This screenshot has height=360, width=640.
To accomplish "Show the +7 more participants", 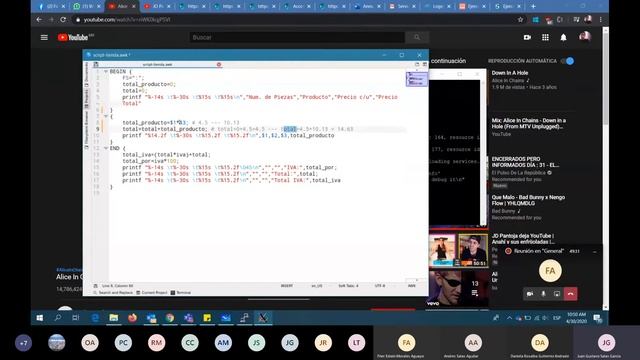I will [x=23, y=343].
